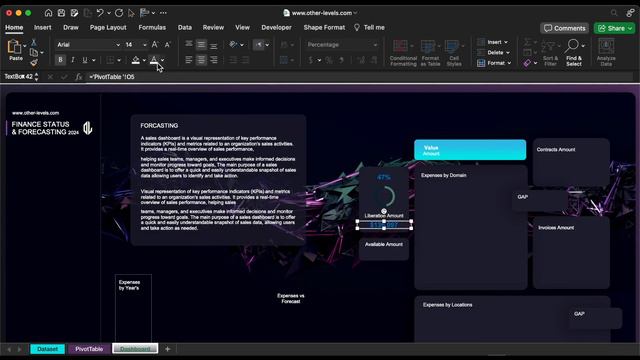
Task: Apply the Font Color A swatch
Action: [x=154, y=60]
